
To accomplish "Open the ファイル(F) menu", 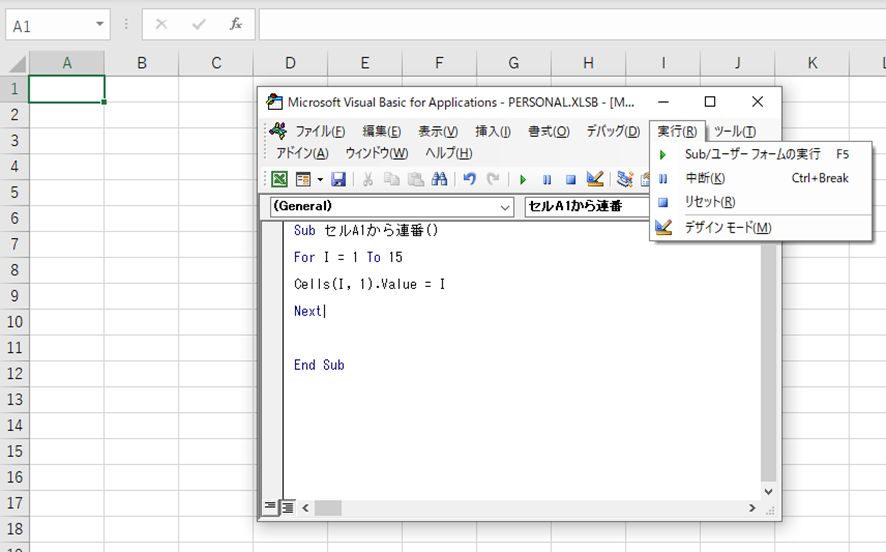I will click(320, 132).
